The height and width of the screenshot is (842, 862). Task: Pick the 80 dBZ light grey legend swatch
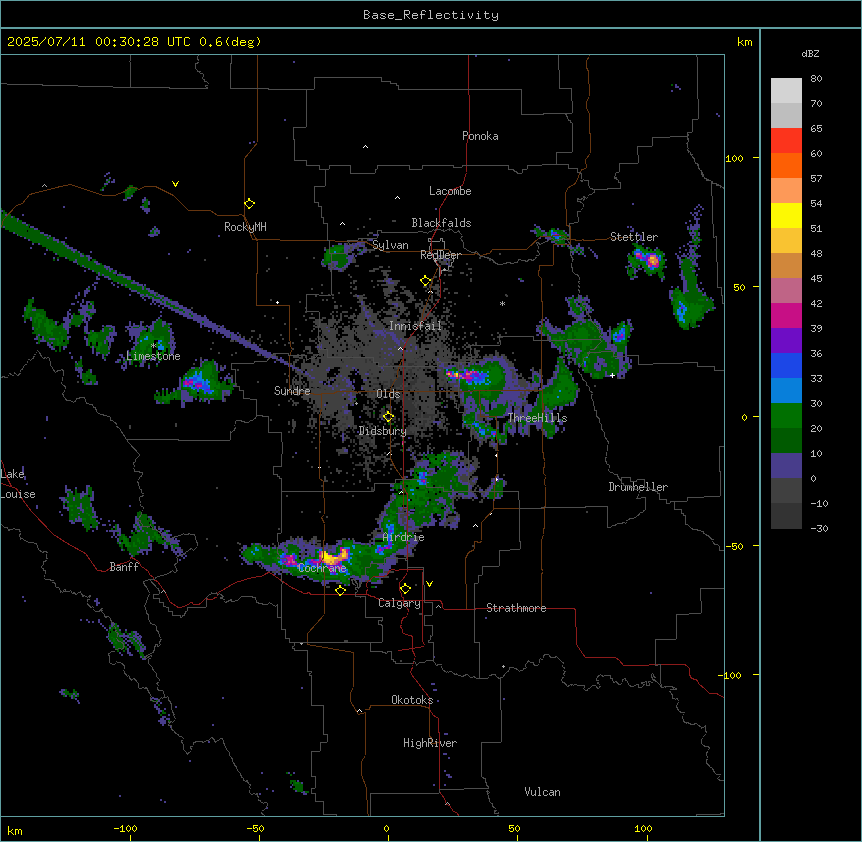(786, 91)
